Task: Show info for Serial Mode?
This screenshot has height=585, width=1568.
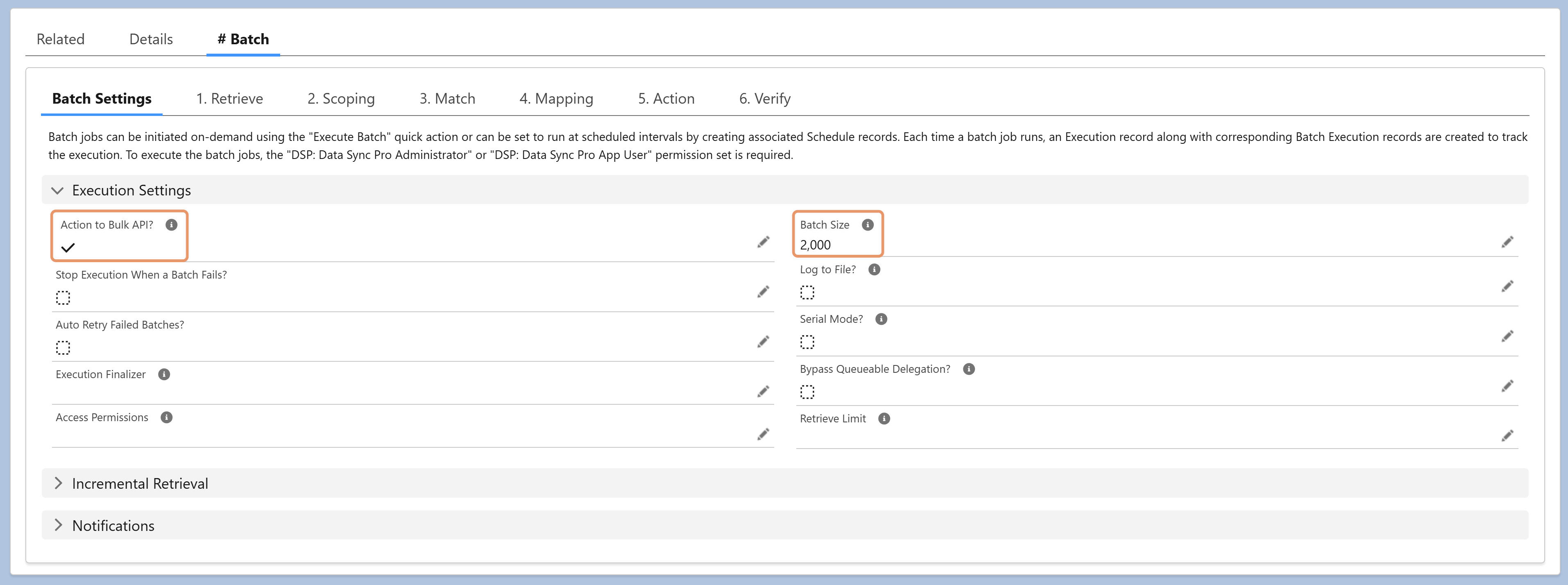Action: 881,319
